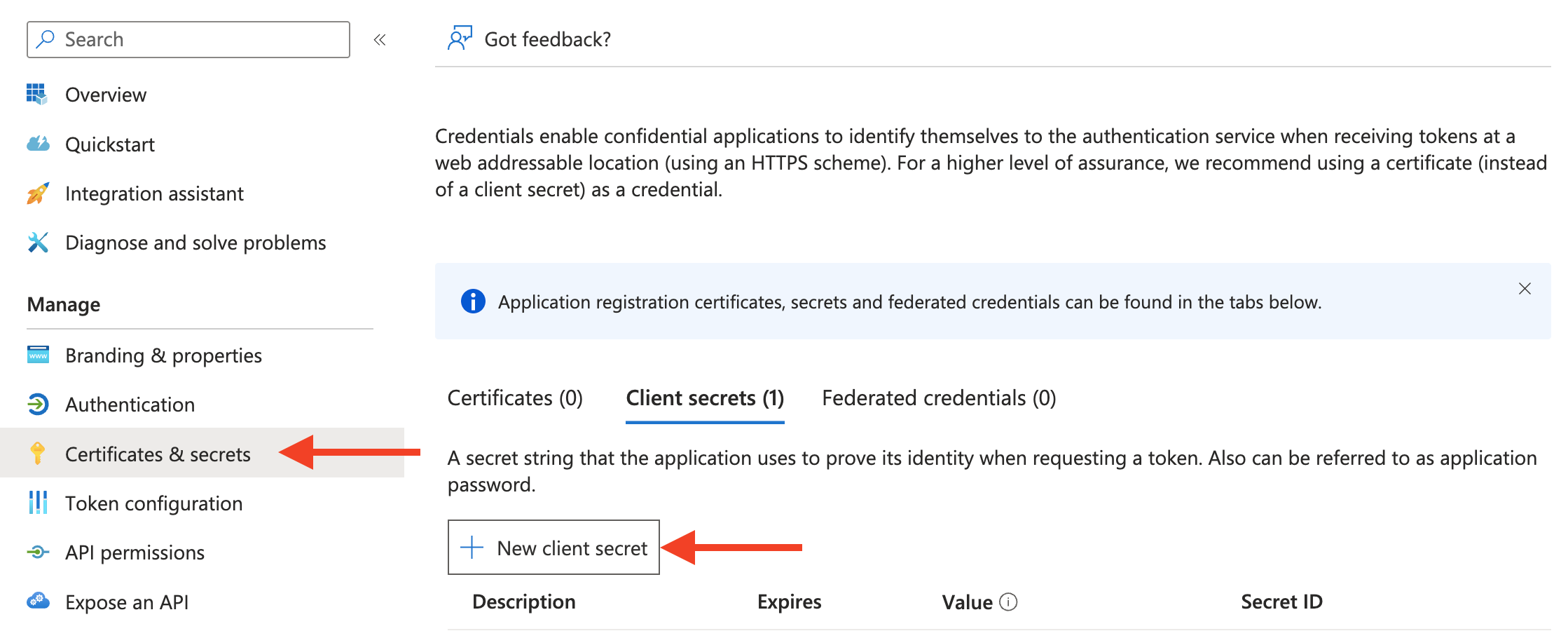The image size is (1568, 631).
Task: Click the Expose an API cloud icon
Action: (38, 601)
